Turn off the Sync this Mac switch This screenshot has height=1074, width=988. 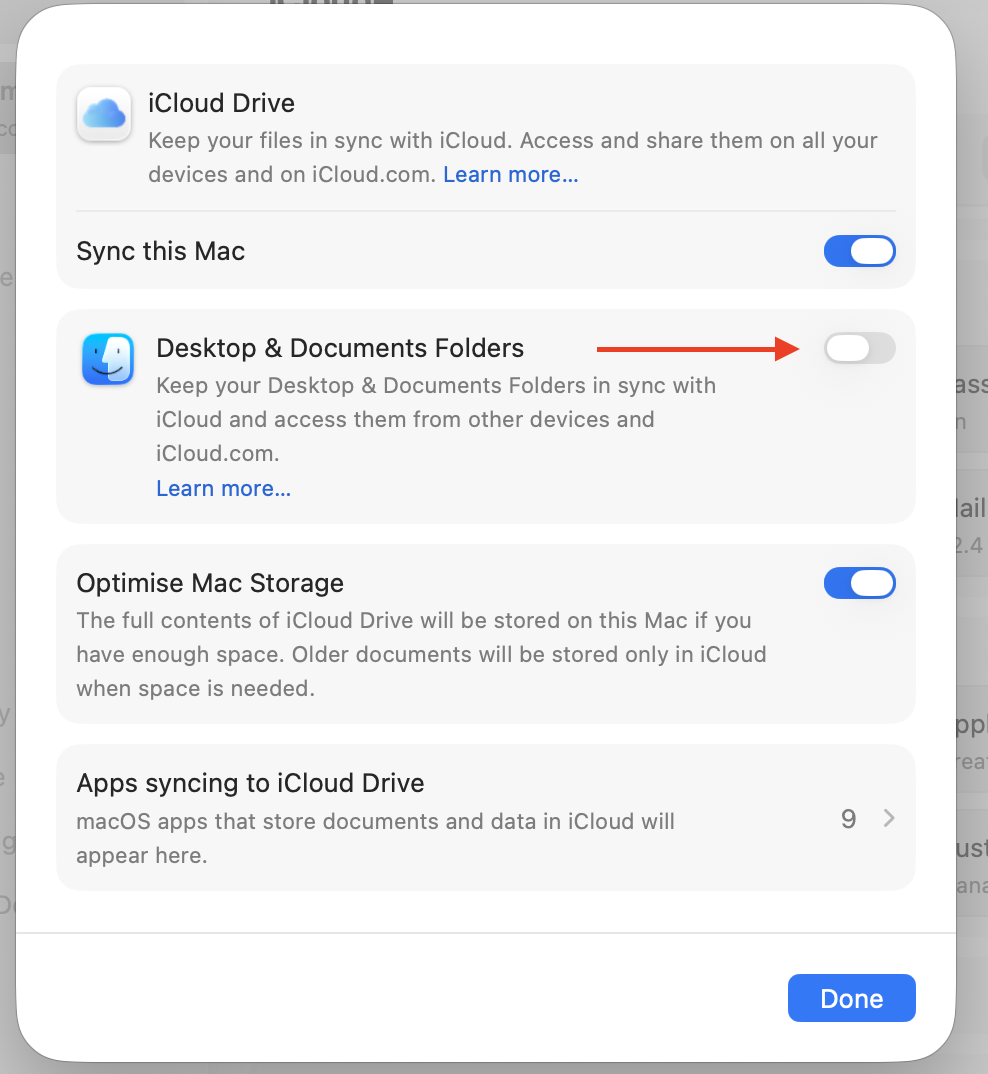tap(859, 251)
